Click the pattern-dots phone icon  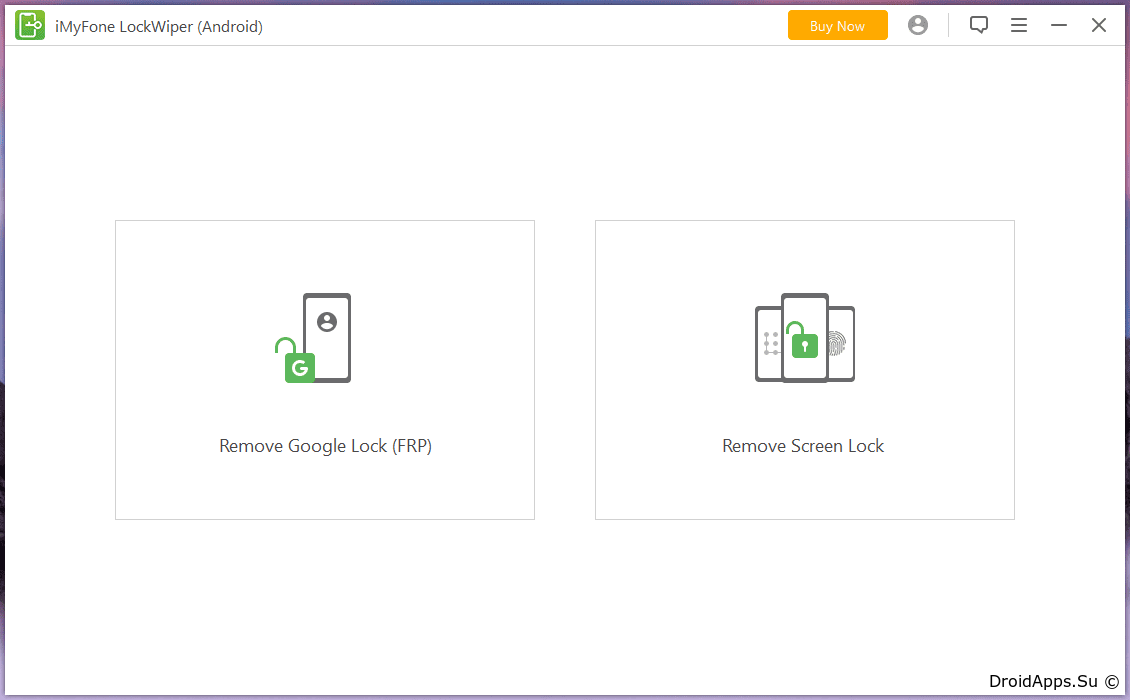(769, 344)
